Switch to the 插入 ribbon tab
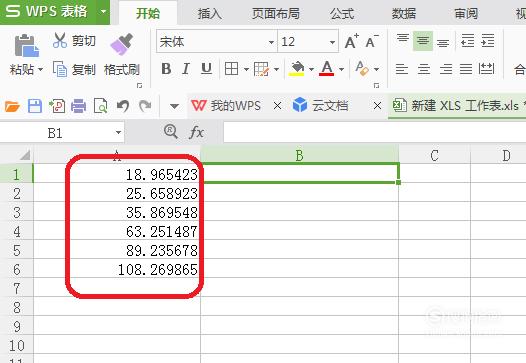Image resolution: width=526 pixels, height=363 pixels. [x=209, y=13]
